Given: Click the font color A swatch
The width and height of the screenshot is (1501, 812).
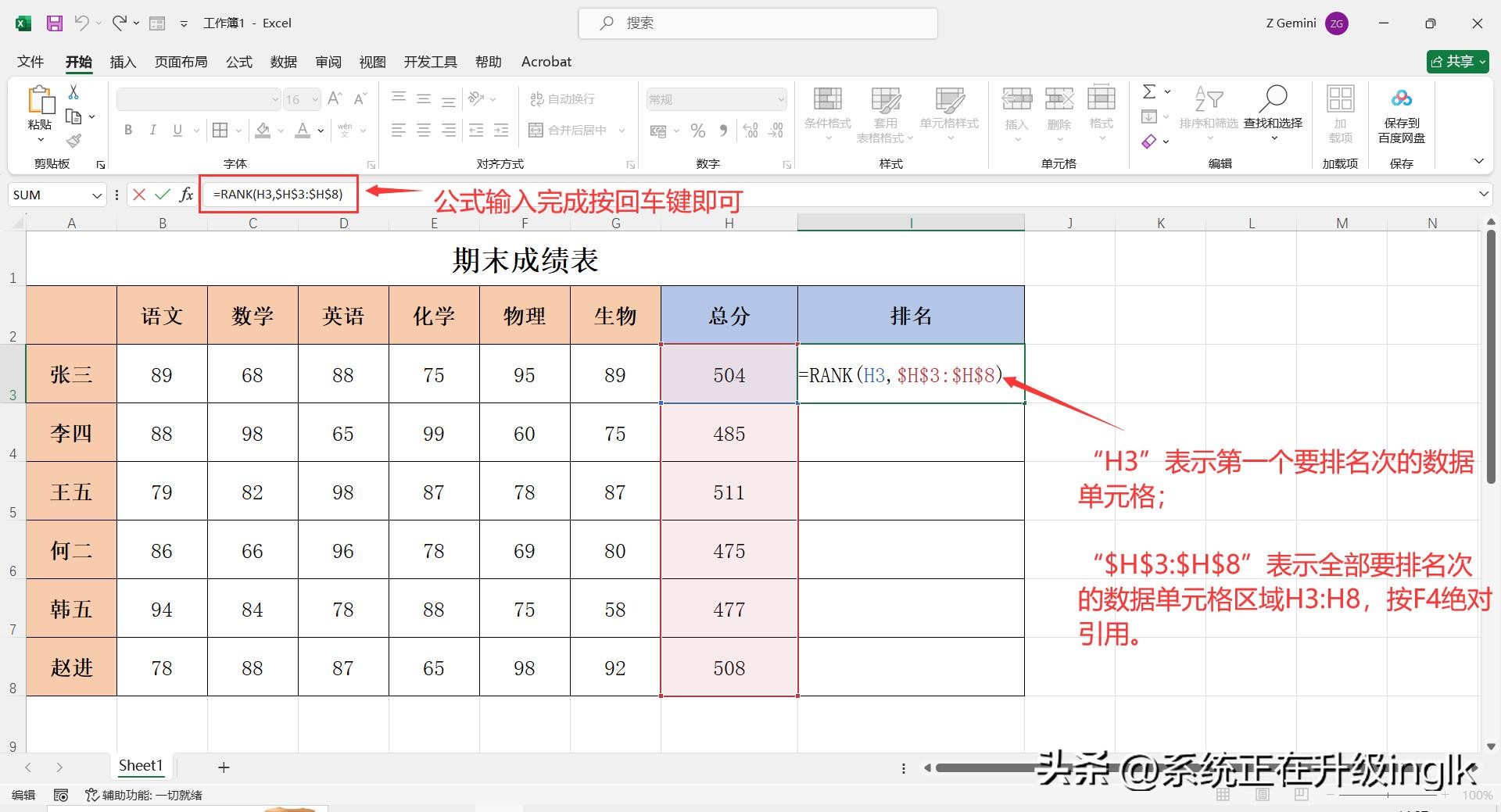Looking at the screenshot, I should [303, 131].
